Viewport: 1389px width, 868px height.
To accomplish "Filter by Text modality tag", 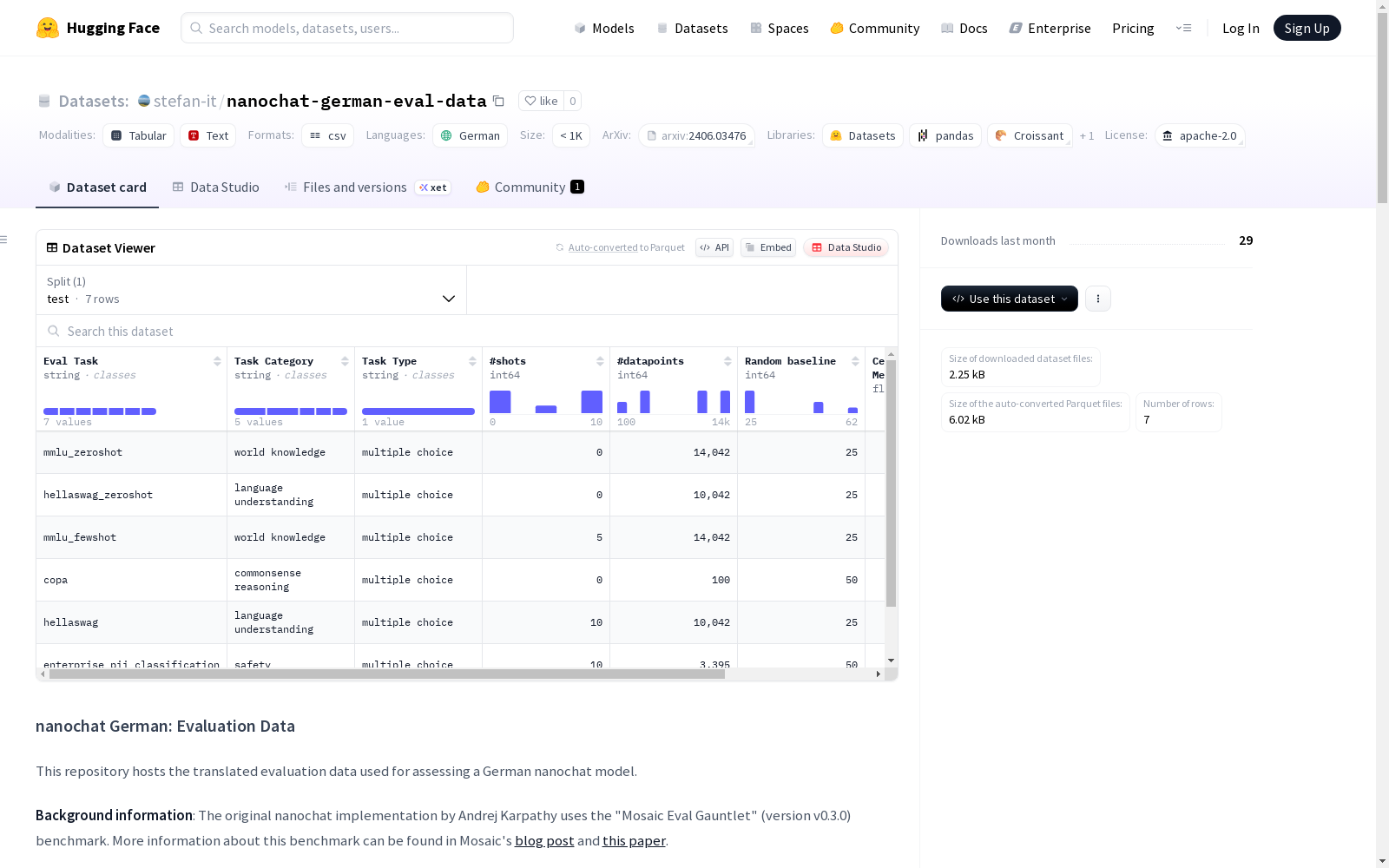I will [x=208, y=135].
